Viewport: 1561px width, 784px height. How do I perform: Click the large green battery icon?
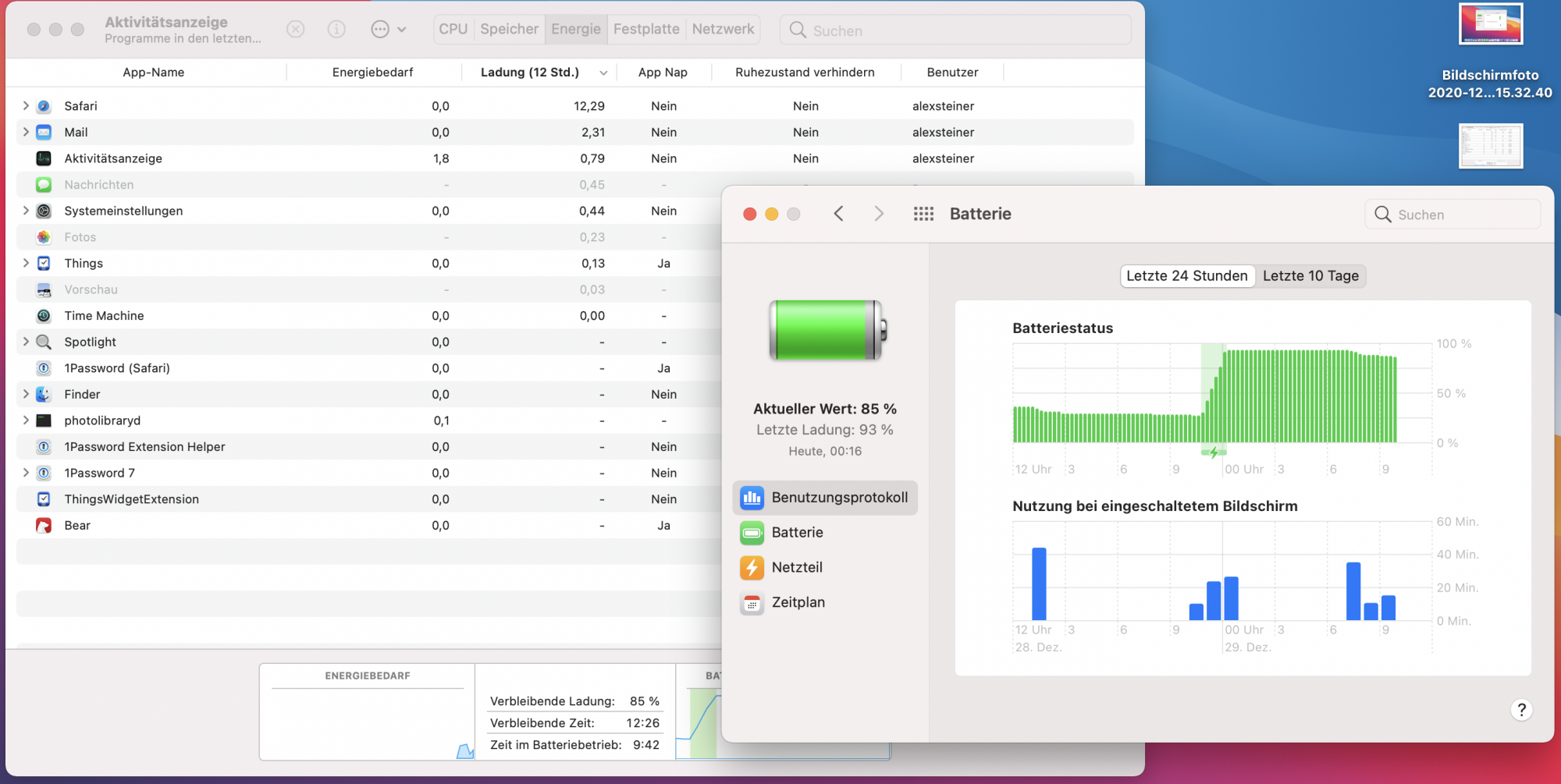point(827,330)
